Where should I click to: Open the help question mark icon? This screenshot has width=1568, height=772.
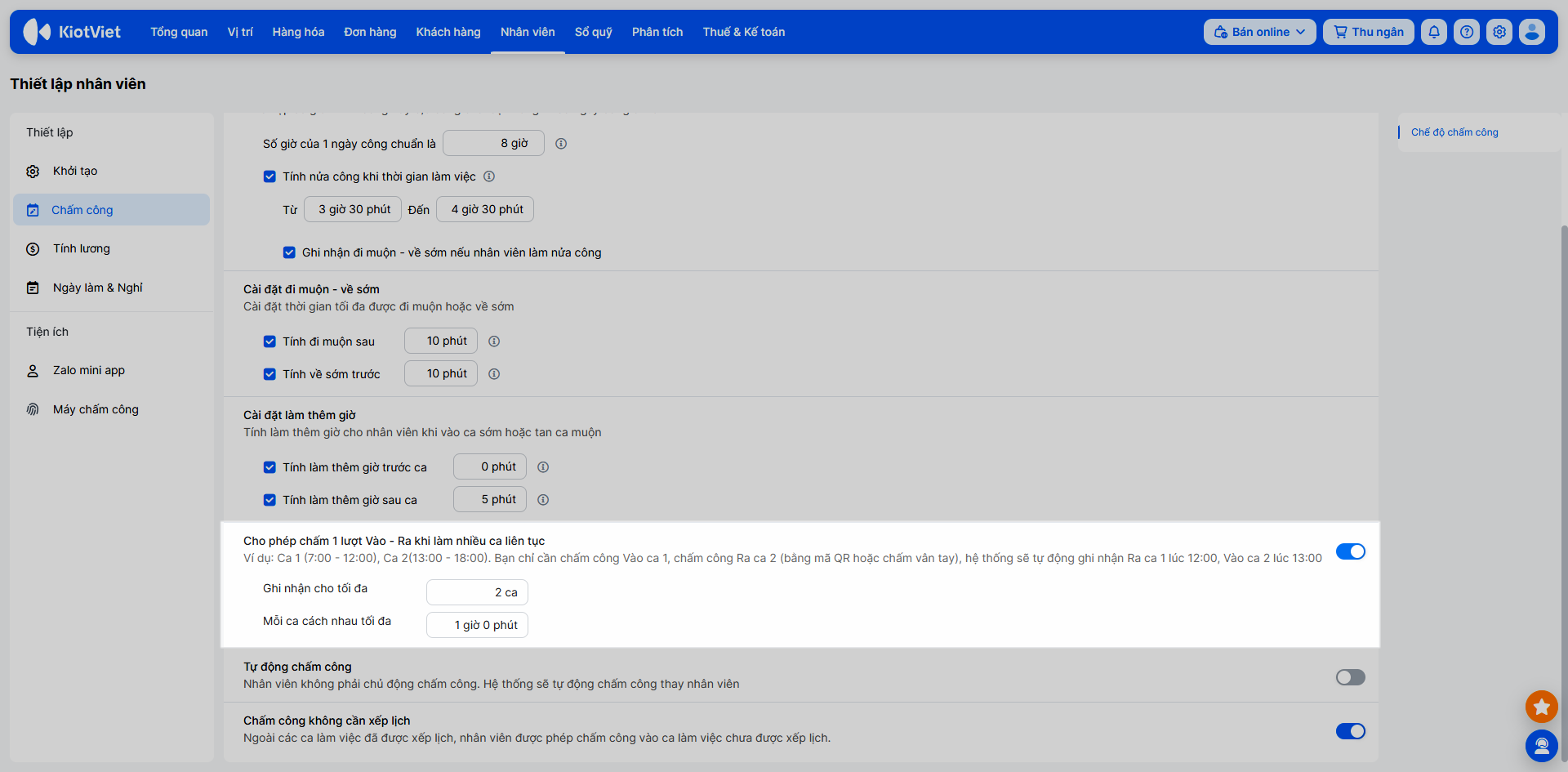tap(1467, 32)
